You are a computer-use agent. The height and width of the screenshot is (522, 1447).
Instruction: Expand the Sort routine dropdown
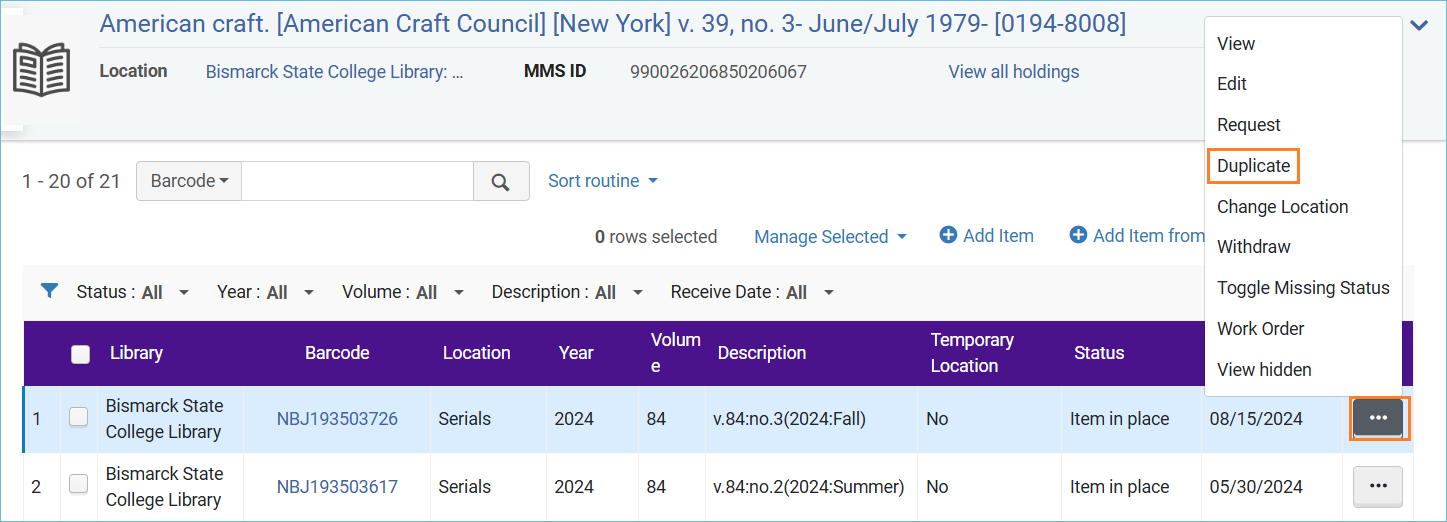click(603, 181)
